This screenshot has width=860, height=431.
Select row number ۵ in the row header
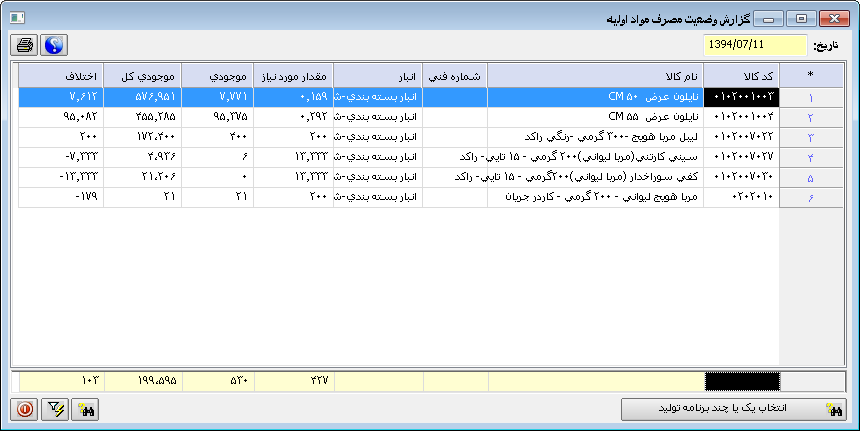pos(811,178)
